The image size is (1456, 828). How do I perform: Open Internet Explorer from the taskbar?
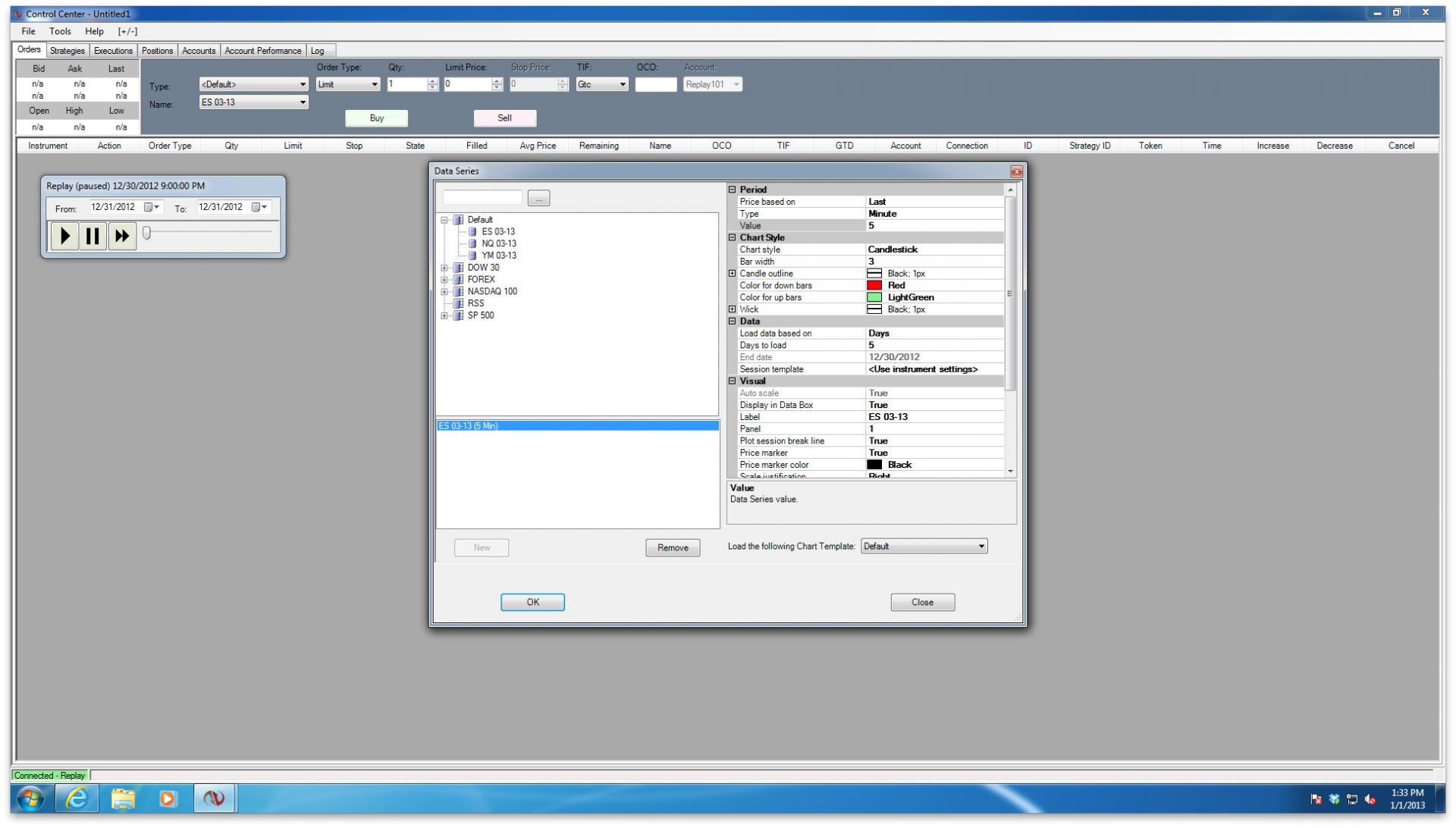(x=77, y=798)
